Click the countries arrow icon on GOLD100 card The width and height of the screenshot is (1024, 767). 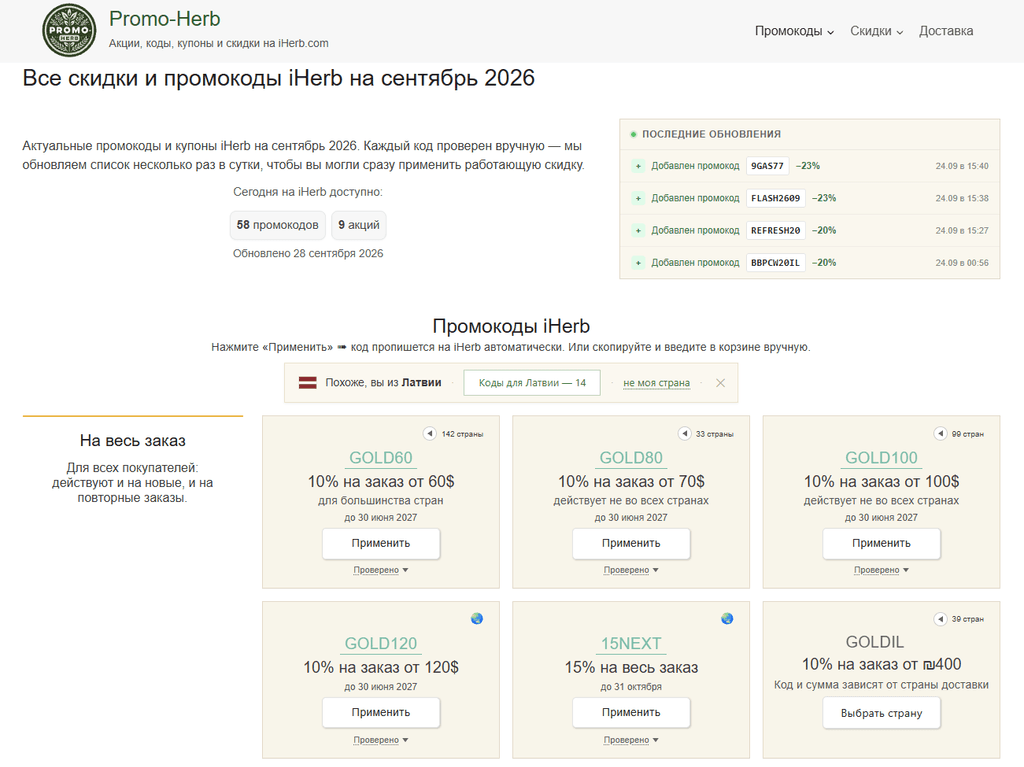(940, 434)
